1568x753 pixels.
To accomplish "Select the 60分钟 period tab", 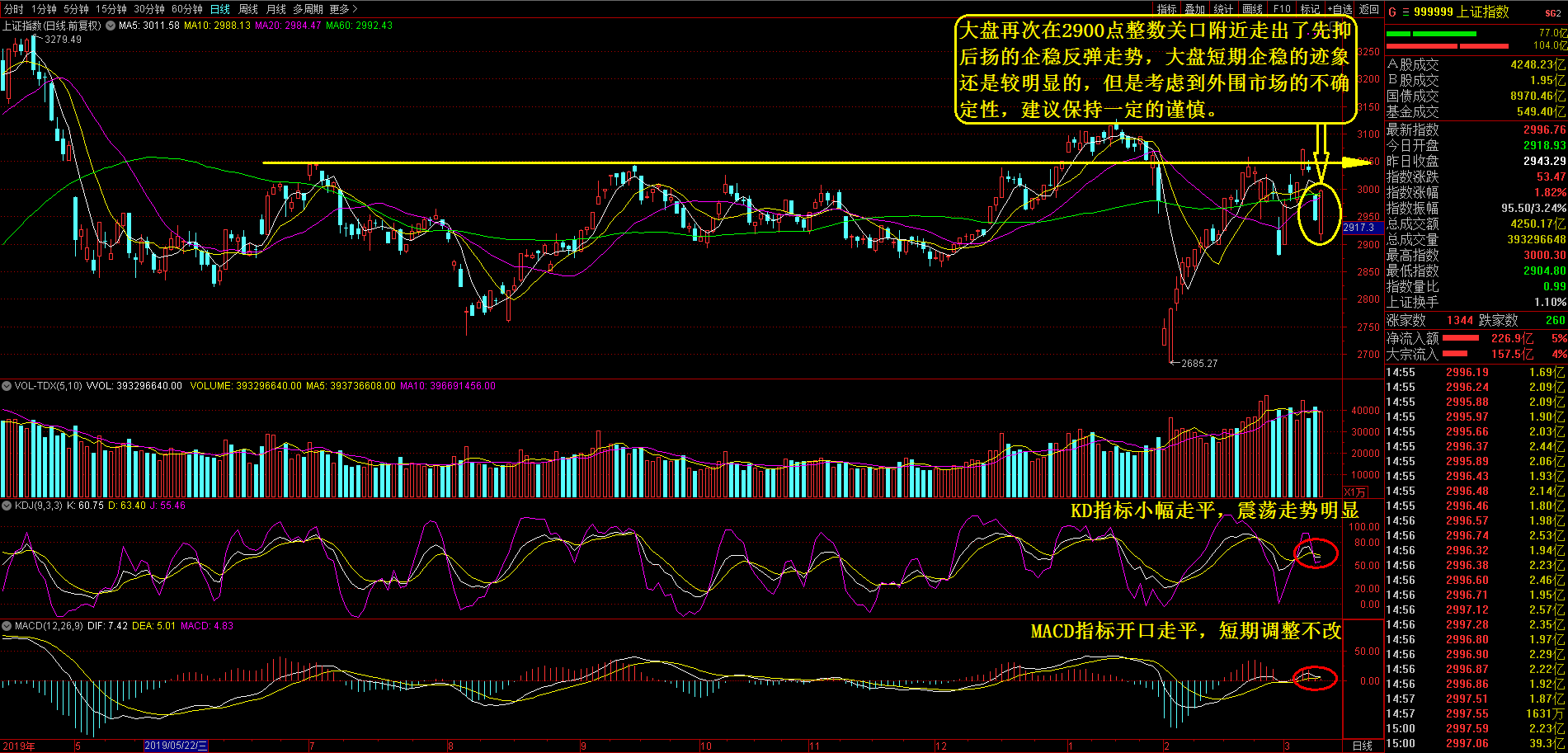I will 187,9.
